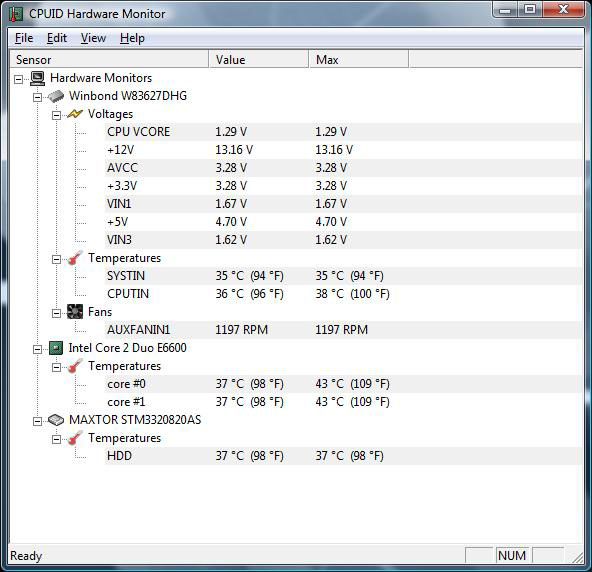Click the Intel Core 2 Duo processor icon
The height and width of the screenshot is (572, 592).
pyautogui.click(x=56, y=348)
